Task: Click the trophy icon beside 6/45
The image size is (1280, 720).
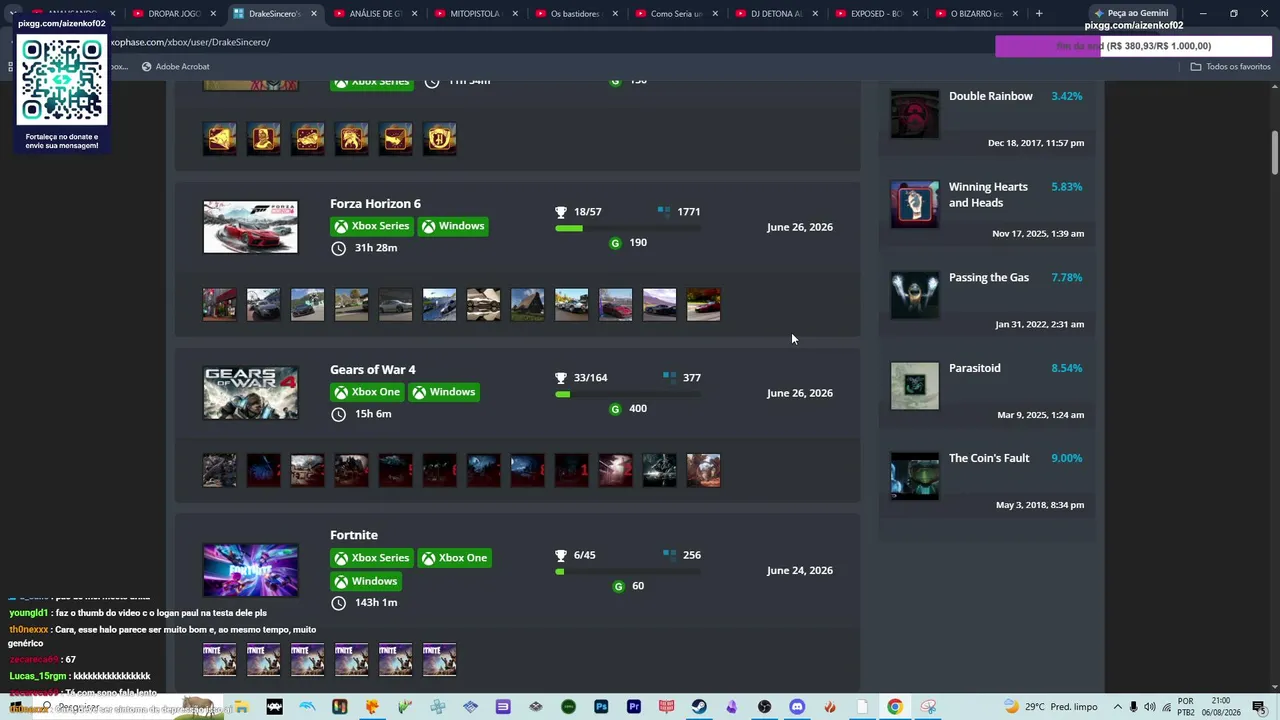Action: pos(561,555)
